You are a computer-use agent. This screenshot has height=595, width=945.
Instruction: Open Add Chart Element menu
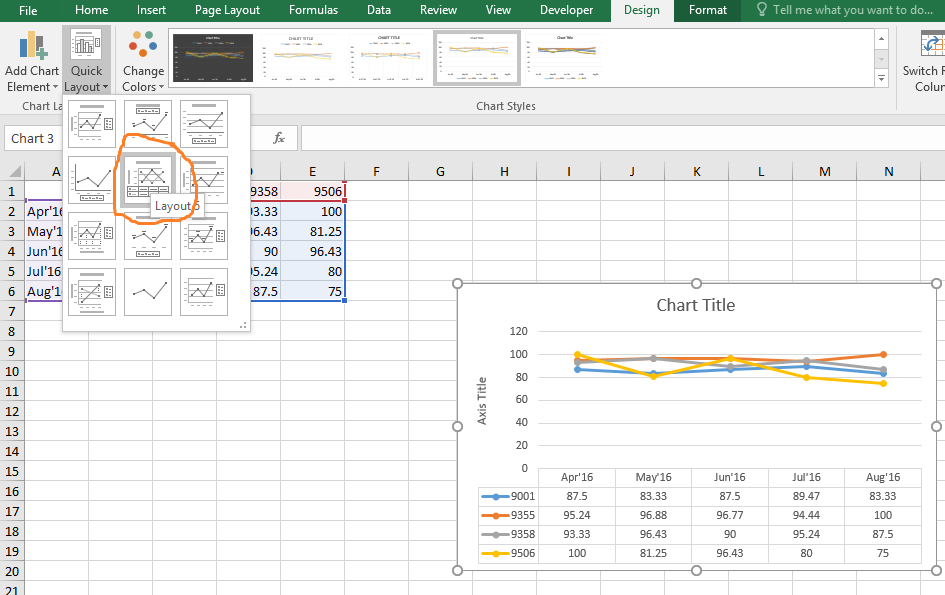coord(31,60)
